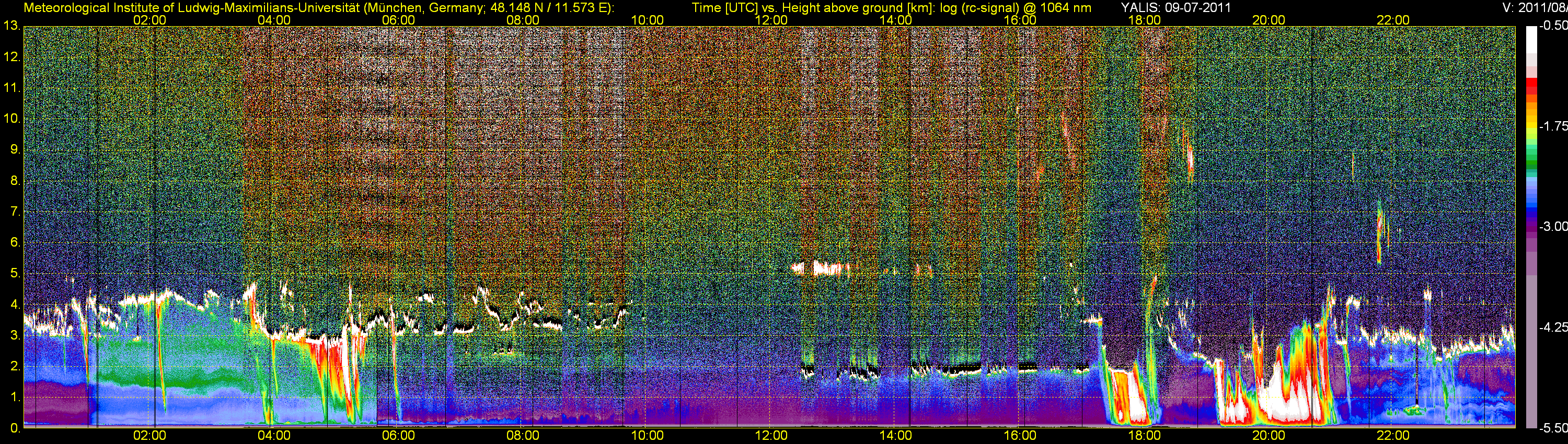
Task: Click the 06:00 label on bottom time axis
Action: [398, 436]
